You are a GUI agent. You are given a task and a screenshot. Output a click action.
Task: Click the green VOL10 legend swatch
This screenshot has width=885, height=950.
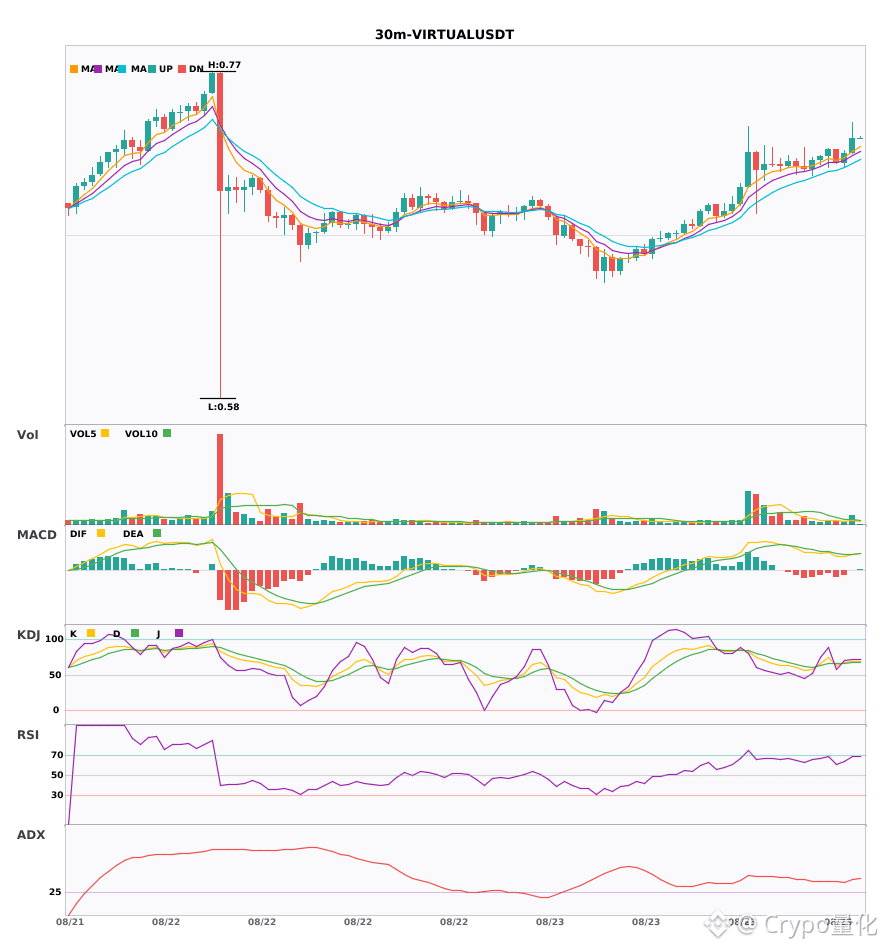pos(167,433)
